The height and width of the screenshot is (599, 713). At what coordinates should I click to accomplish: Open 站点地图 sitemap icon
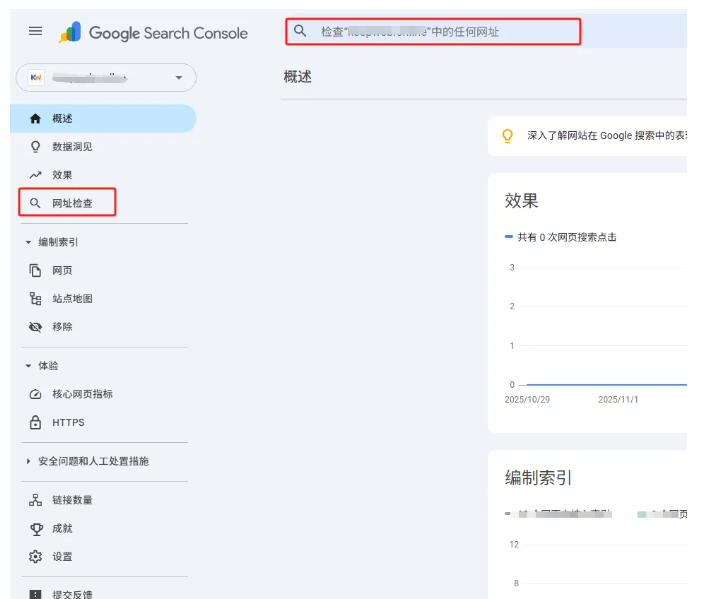(x=36, y=298)
